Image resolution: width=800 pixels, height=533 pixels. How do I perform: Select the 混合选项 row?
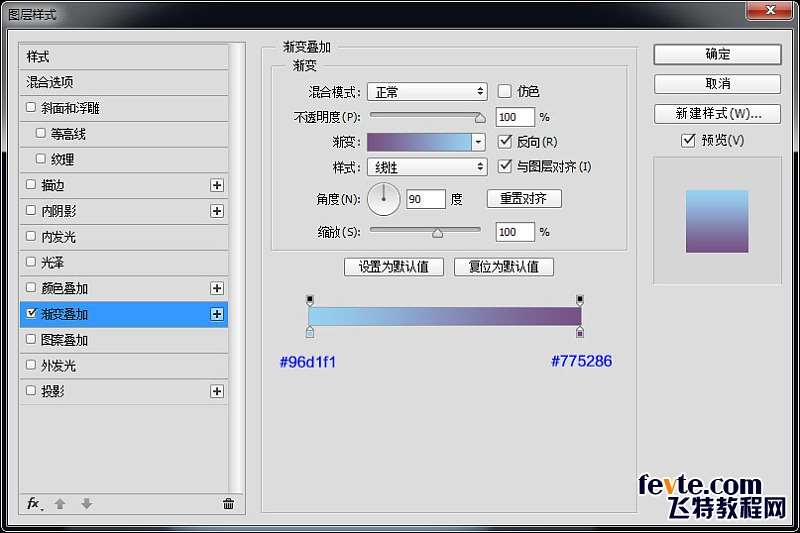[124, 82]
